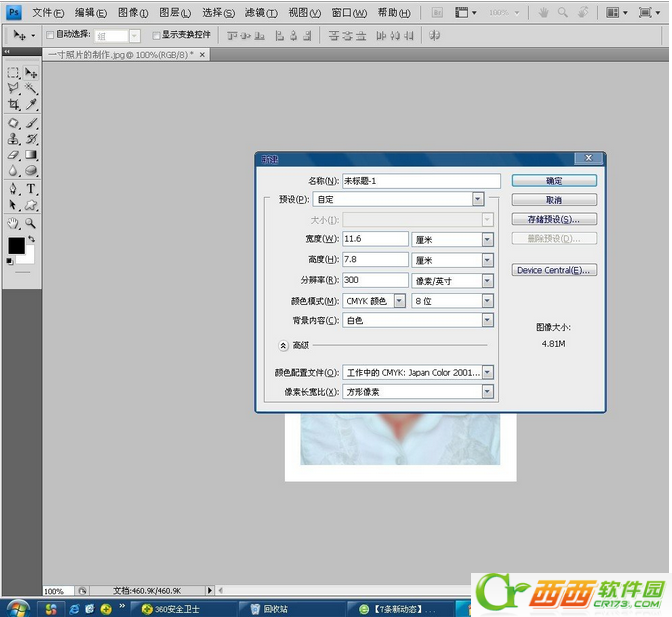Select the Eyedropper tool
Viewport: 672px width, 617px height.
tap(31, 105)
